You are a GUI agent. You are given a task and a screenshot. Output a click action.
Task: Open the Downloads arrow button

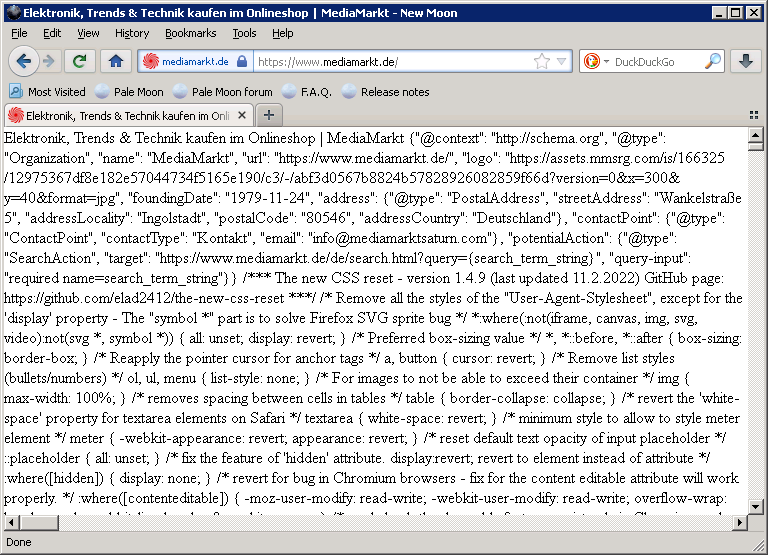coord(745,61)
